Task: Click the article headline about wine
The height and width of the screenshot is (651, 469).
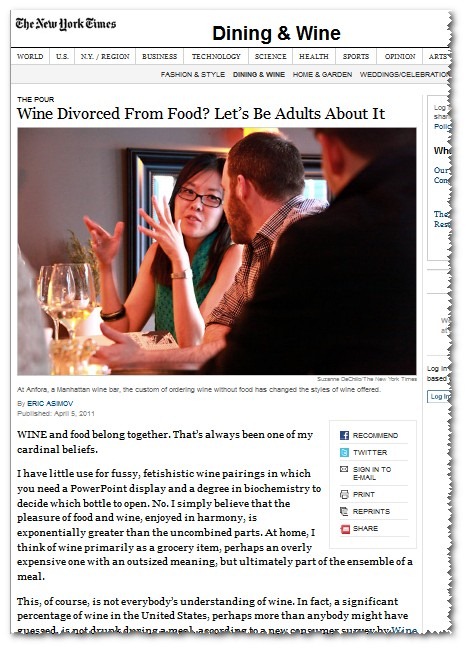Action: 201,113
